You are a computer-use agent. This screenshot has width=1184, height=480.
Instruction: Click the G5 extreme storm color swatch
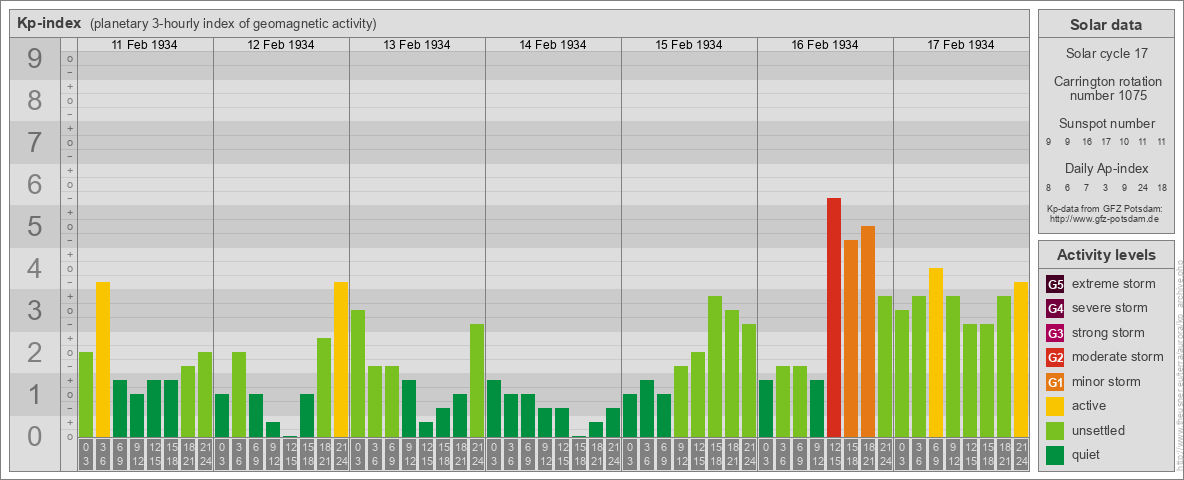click(1055, 285)
